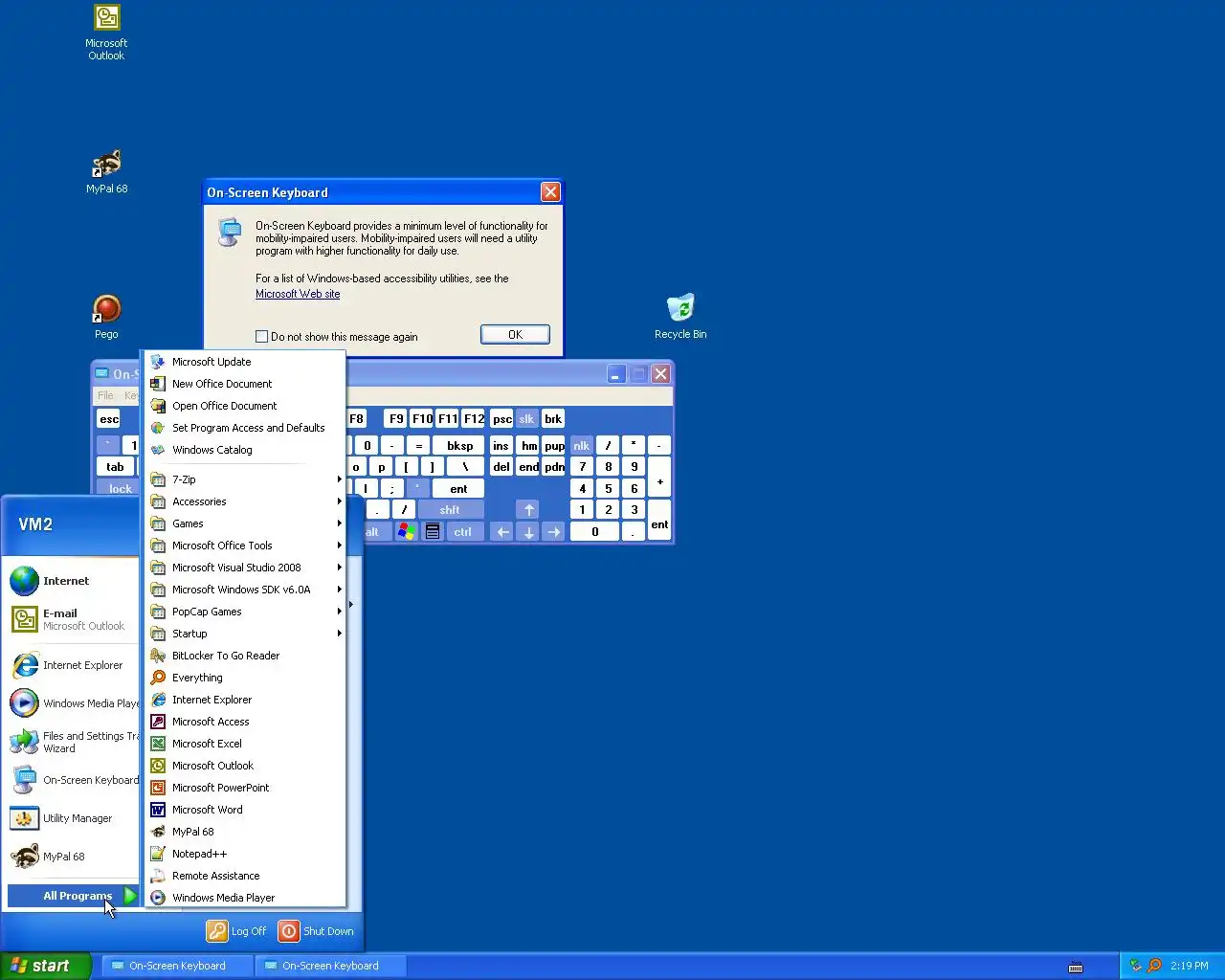Open Utility Manager in Start menu
The height and width of the screenshot is (980, 1225).
pos(73,818)
